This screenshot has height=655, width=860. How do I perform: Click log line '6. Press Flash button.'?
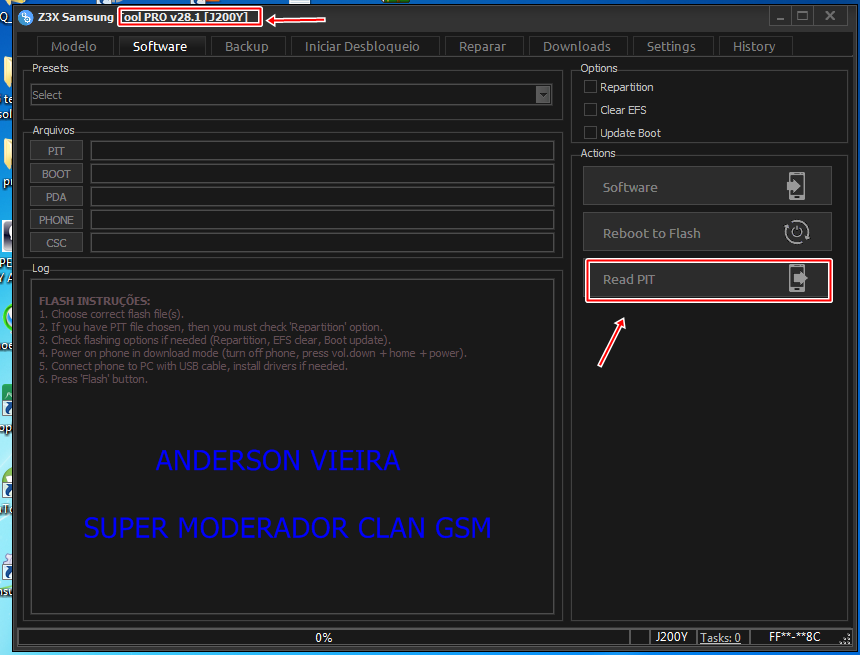click(93, 379)
